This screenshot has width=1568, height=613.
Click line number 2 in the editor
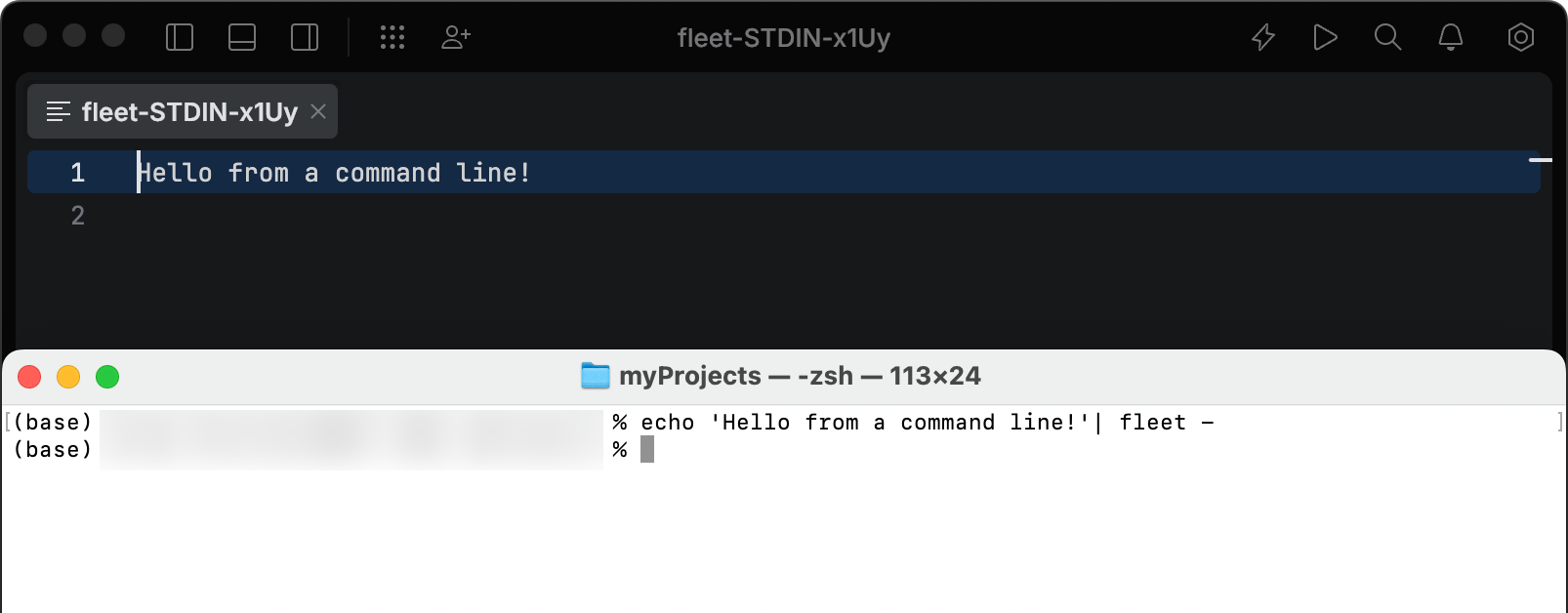click(78, 215)
